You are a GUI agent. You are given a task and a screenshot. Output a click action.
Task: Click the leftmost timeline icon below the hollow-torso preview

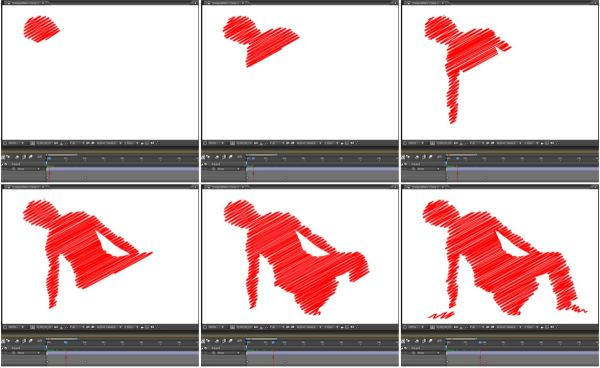[x=3, y=341]
